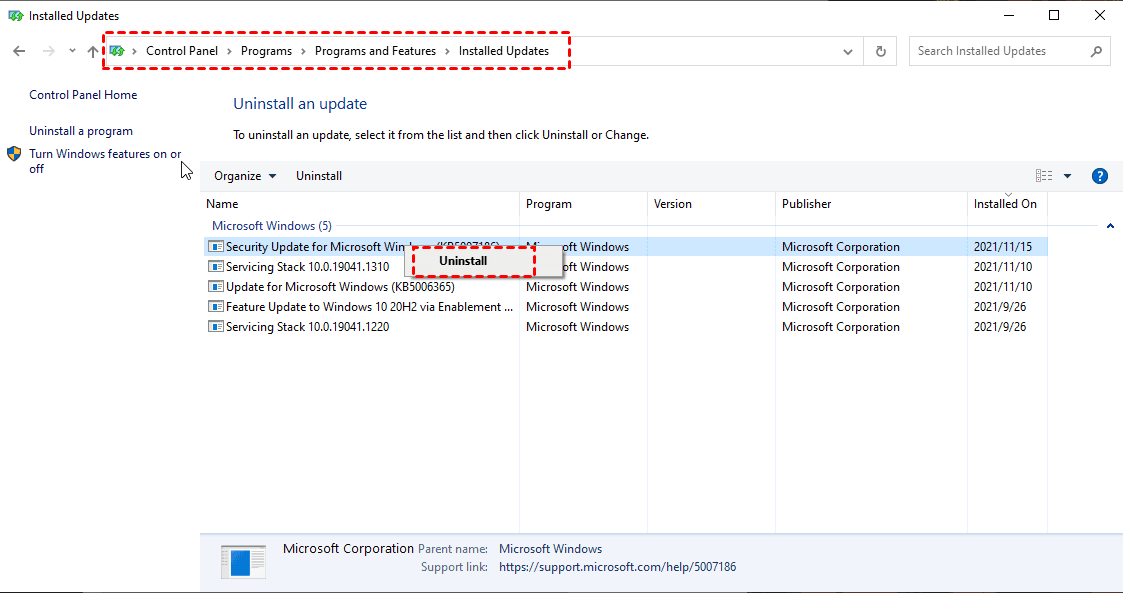The width and height of the screenshot is (1123, 593).
Task: Open Programs and Features breadcrumb
Action: pos(375,51)
